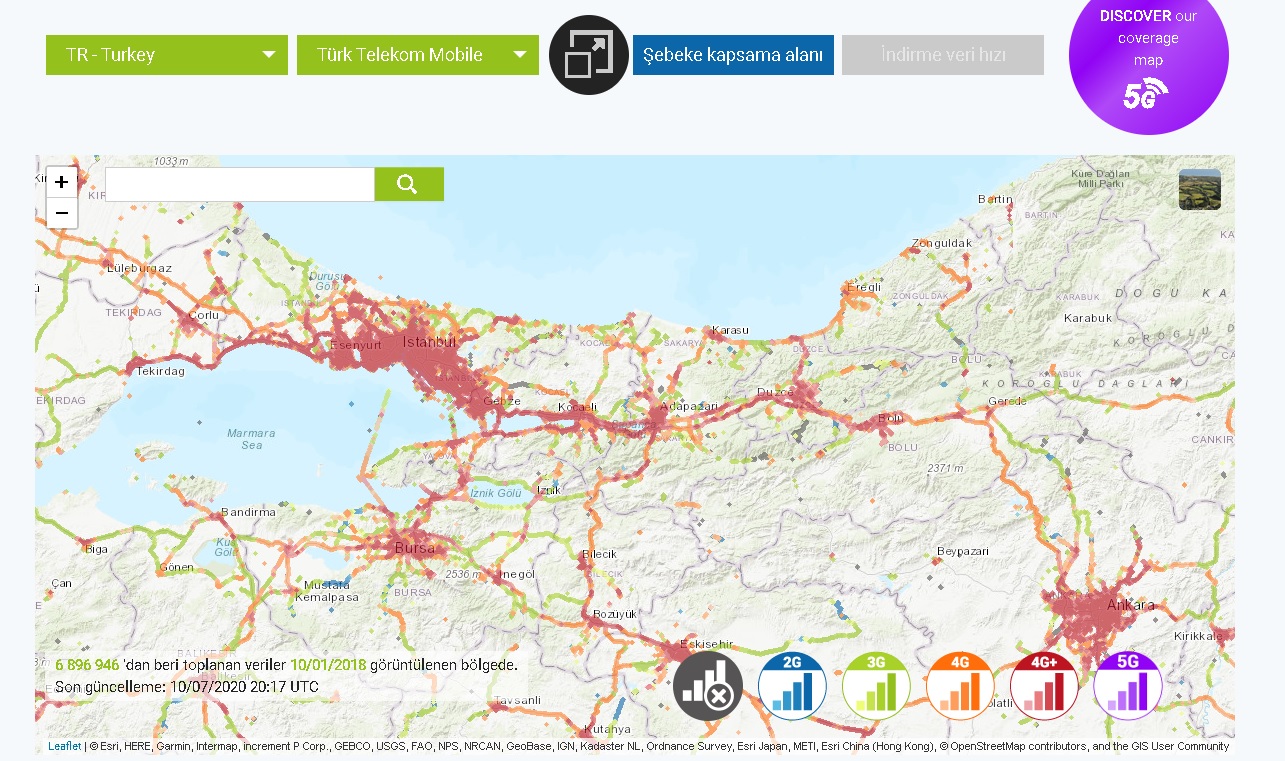Click the Inegöl town label
Screen dimensions: 1285x761
point(518,574)
